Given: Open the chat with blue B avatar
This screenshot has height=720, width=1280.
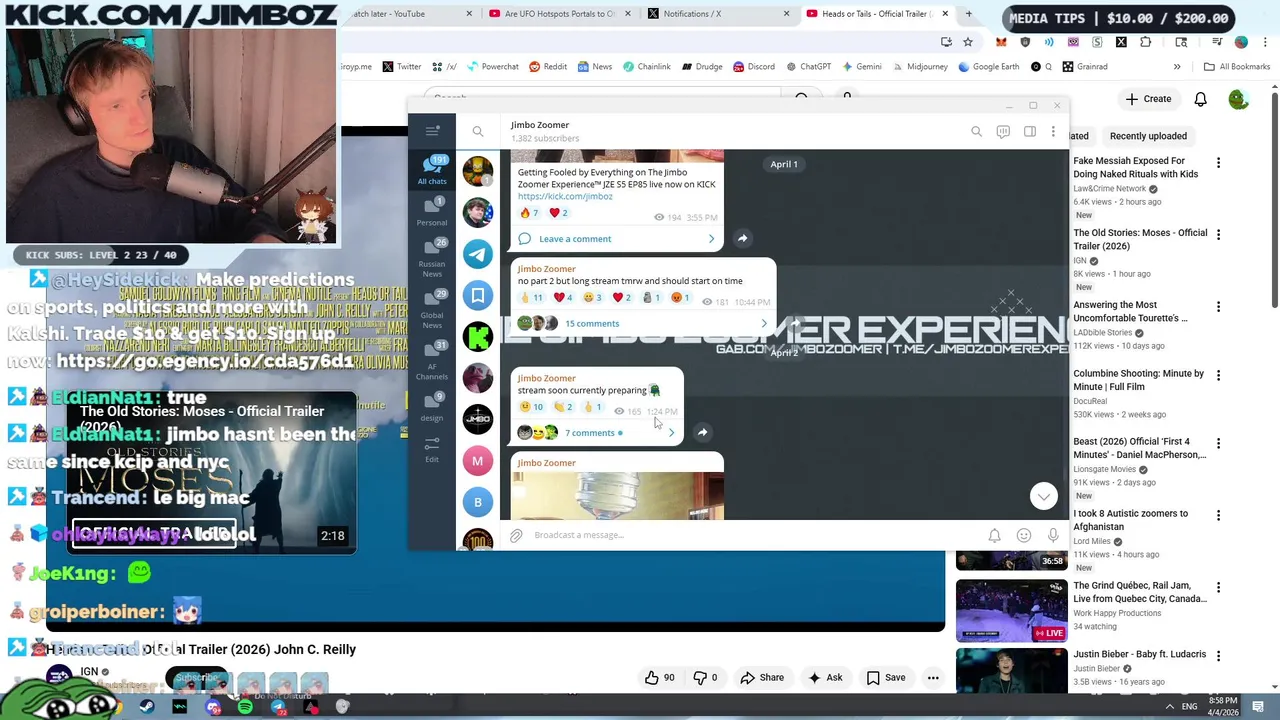Looking at the screenshot, I should pos(478,502).
